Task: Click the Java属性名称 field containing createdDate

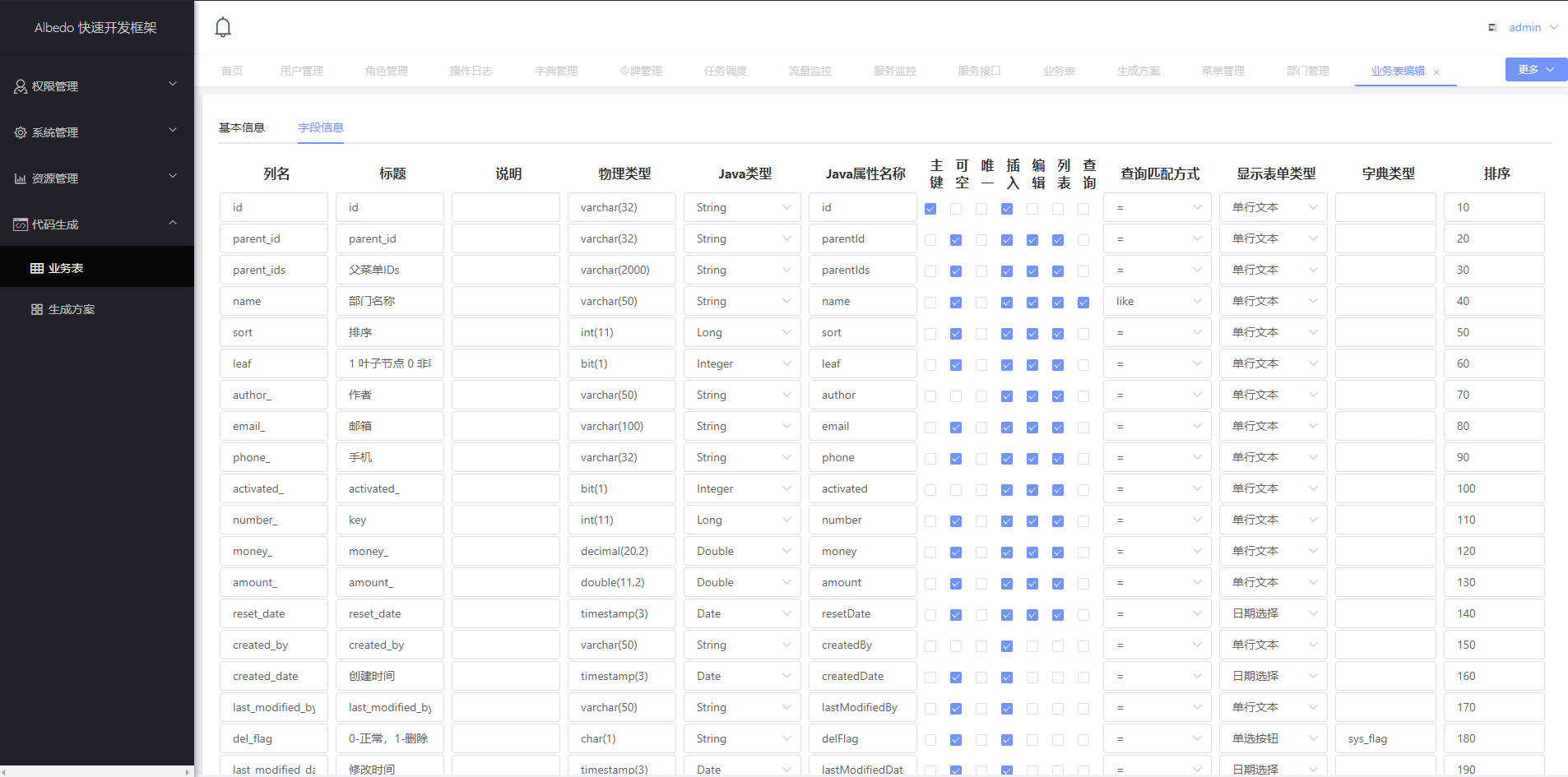Action: coord(863,676)
